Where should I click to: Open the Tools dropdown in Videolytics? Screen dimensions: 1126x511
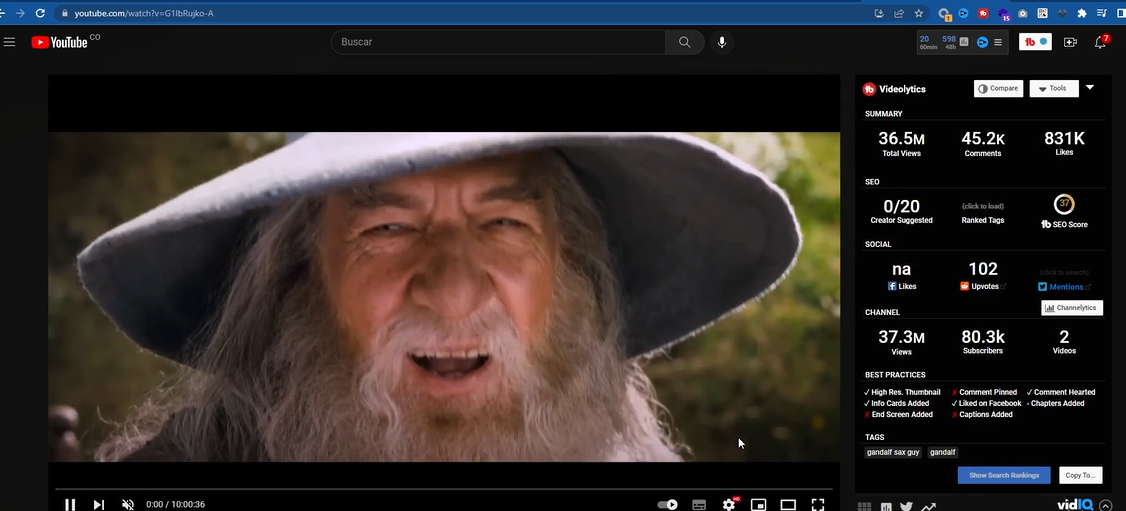(x=1053, y=88)
